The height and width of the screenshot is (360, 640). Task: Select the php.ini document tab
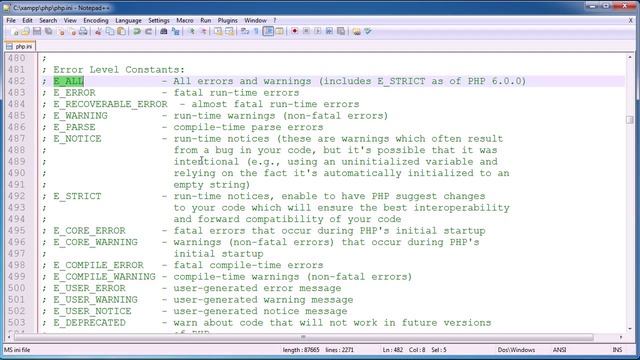(20, 47)
